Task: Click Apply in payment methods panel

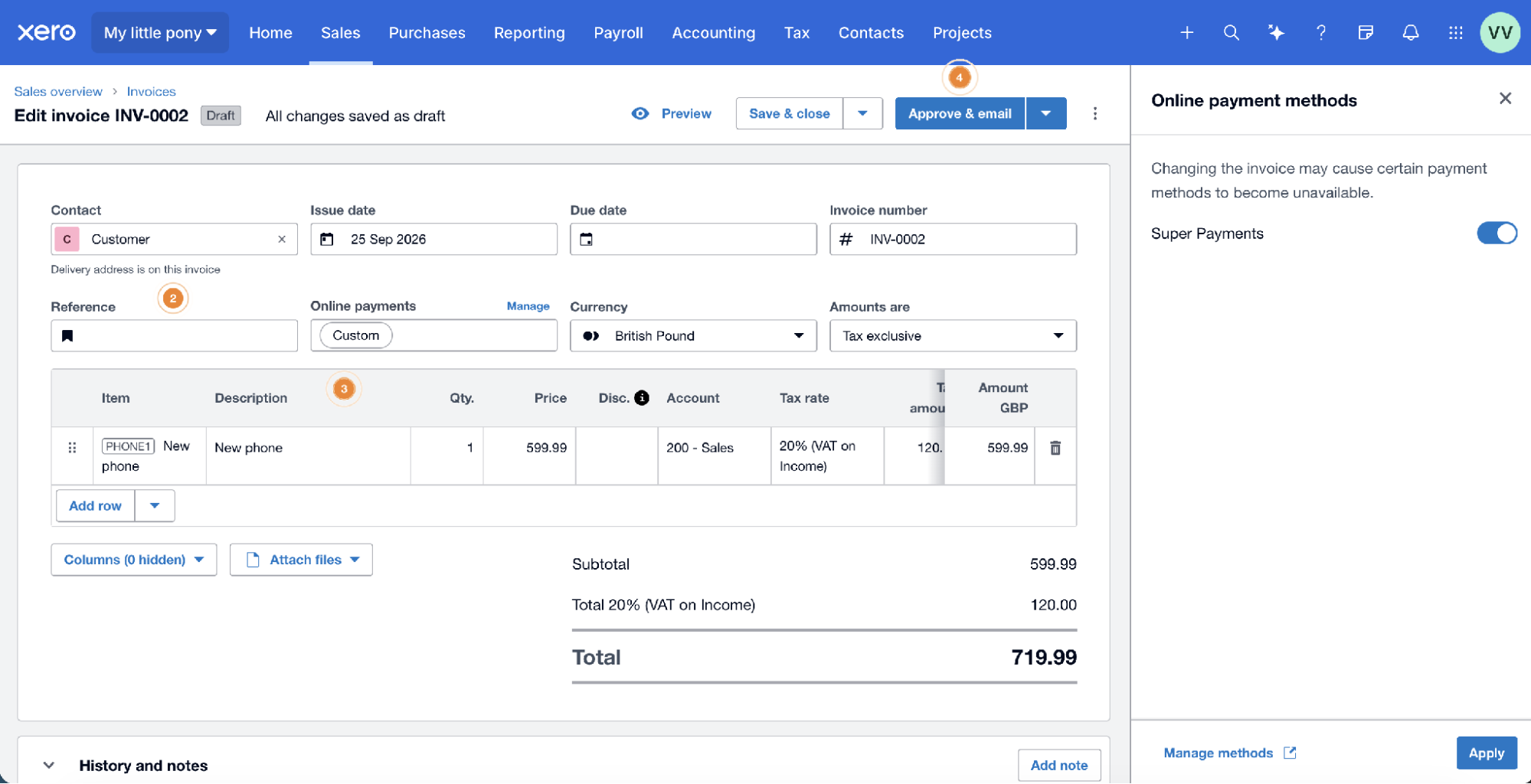Action: 1486,753
